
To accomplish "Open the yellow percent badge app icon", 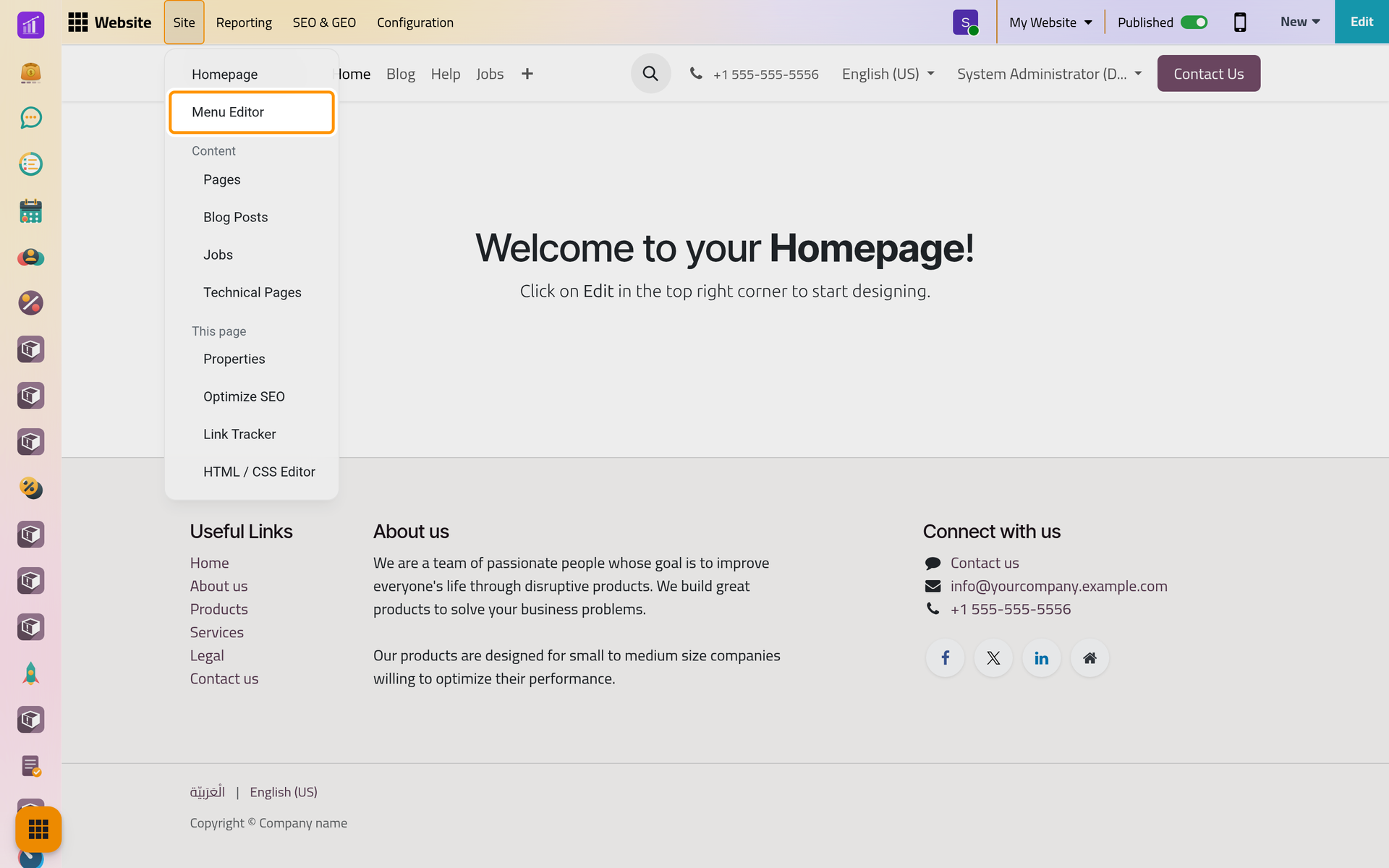I will pos(30,488).
